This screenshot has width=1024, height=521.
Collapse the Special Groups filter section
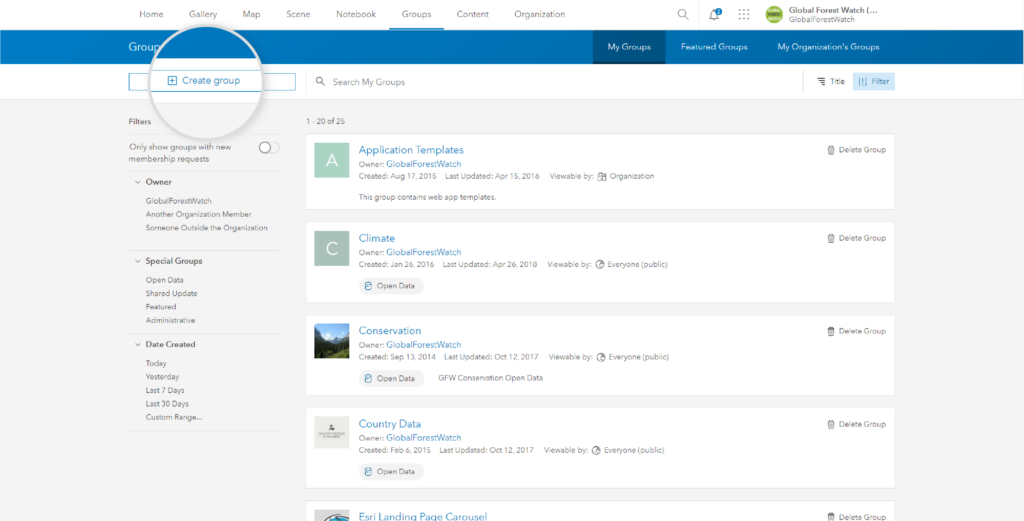[x=138, y=261]
